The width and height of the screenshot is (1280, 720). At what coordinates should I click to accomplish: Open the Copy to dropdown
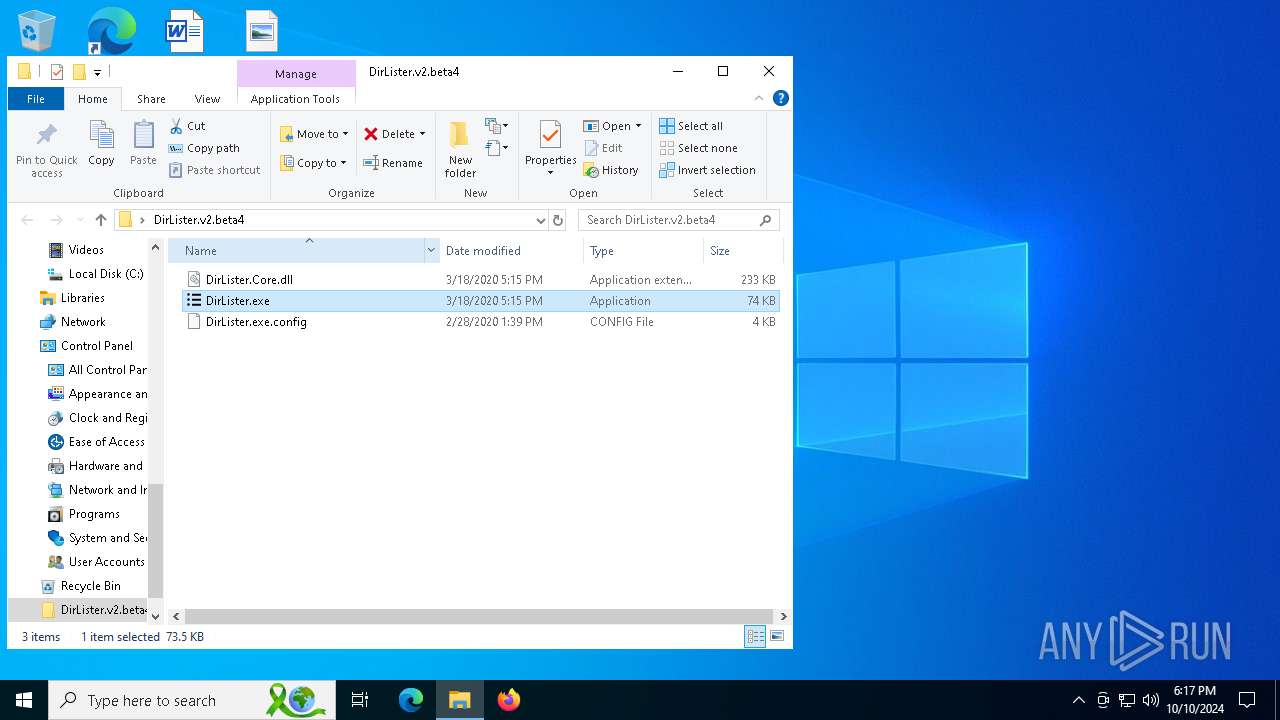313,163
